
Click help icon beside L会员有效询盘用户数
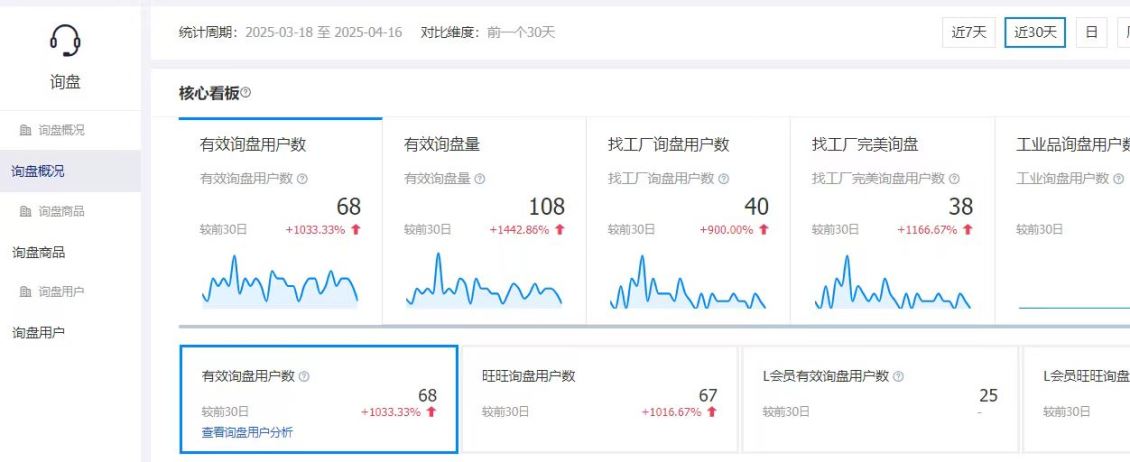898,377
